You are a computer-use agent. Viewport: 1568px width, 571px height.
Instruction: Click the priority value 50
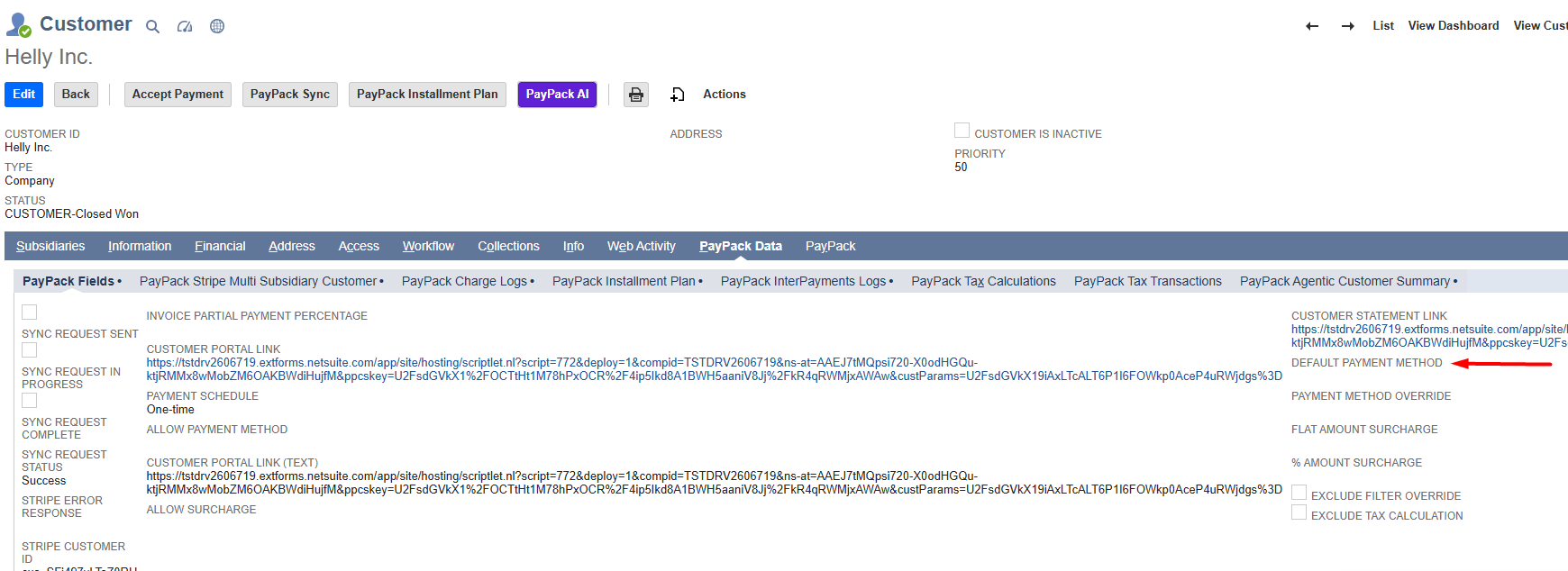point(961,168)
